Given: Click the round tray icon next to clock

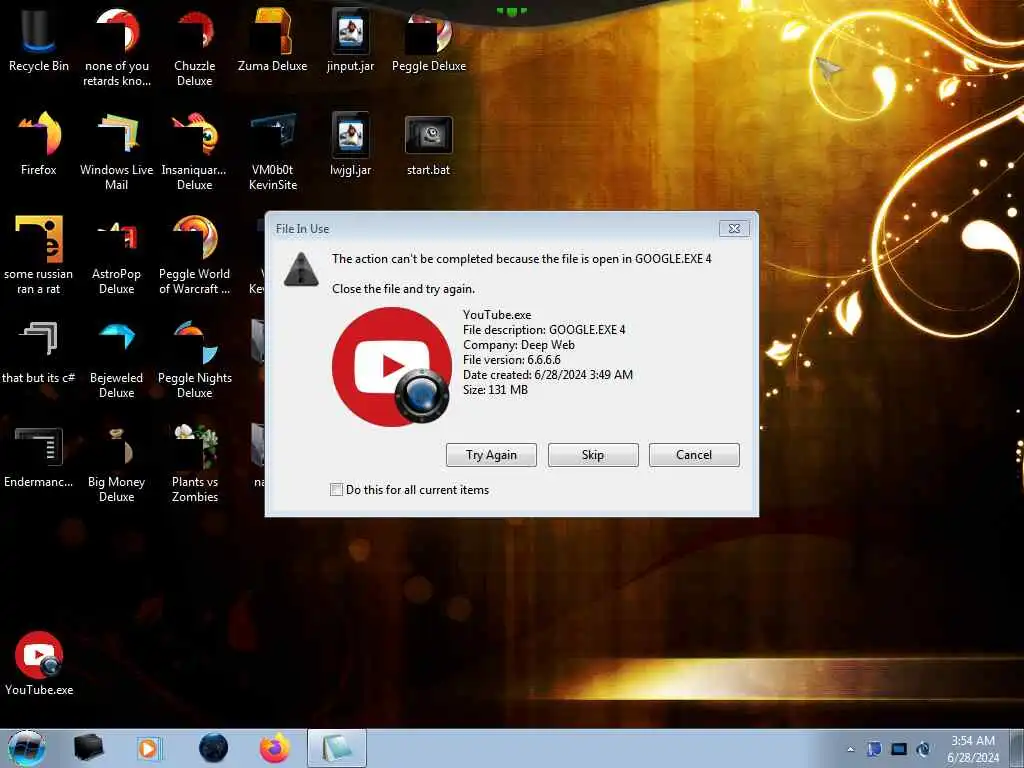Looking at the screenshot, I should (923, 749).
